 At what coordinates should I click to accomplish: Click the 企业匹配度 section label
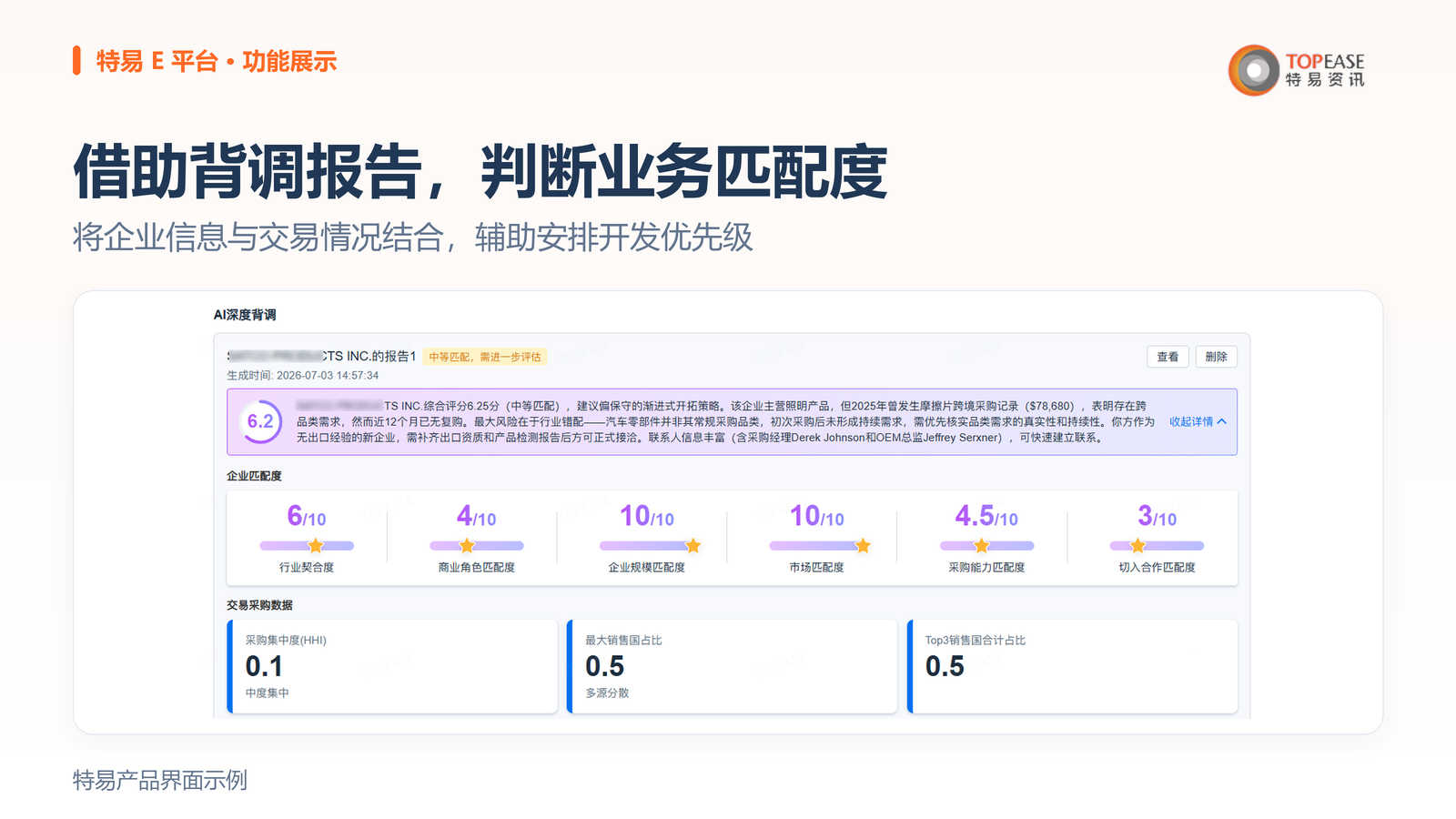[254, 476]
